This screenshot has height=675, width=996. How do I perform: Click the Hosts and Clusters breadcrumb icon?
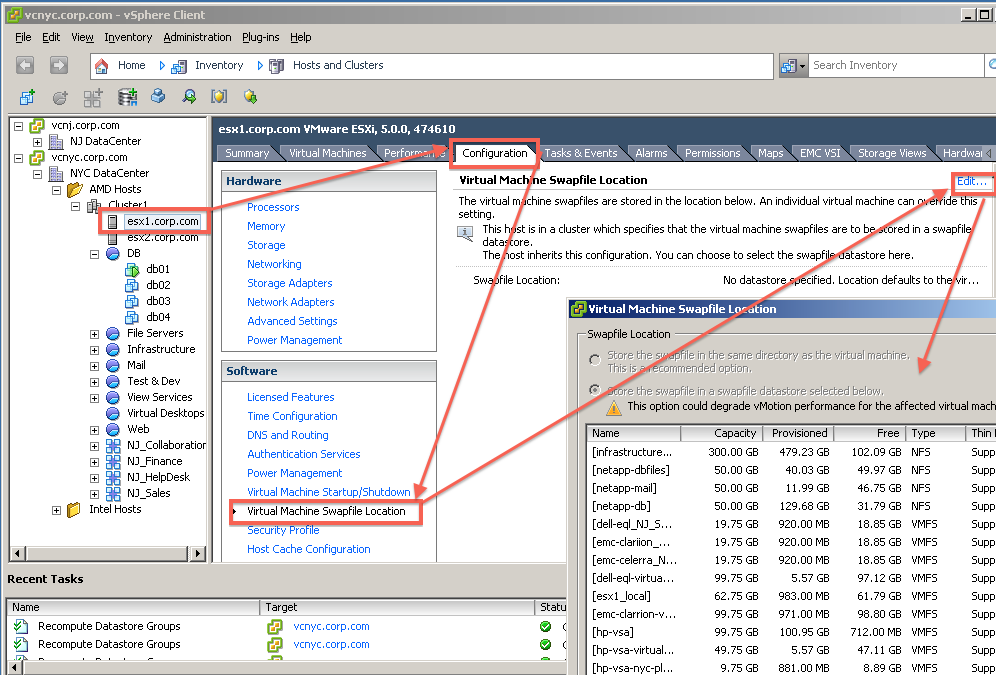tap(276, 65)
